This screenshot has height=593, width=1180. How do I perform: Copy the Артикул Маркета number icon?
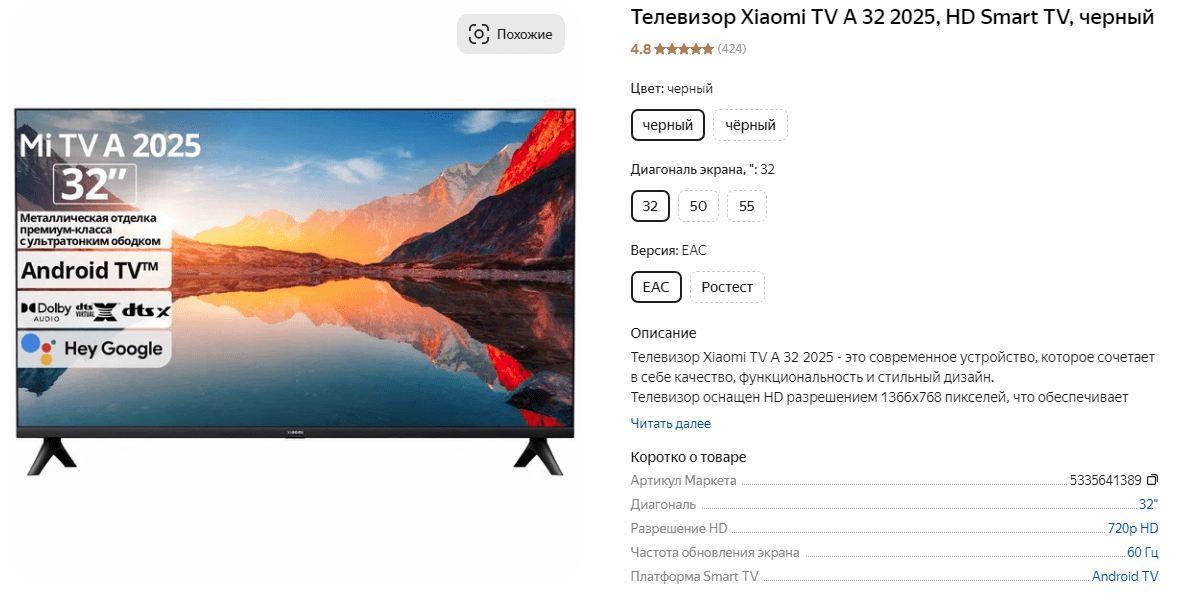[1152, 480]
